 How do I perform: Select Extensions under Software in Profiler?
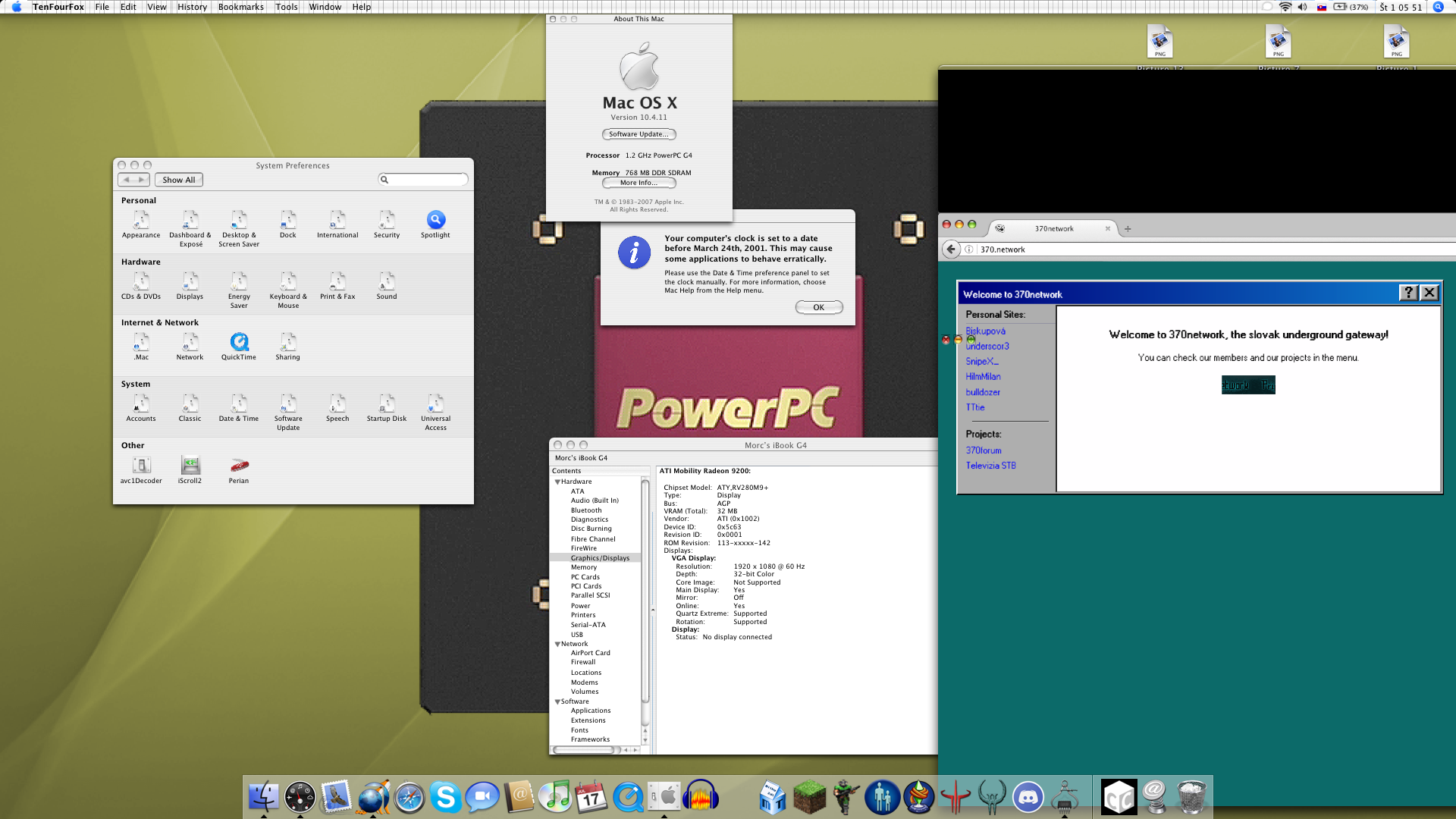(588, 720)
